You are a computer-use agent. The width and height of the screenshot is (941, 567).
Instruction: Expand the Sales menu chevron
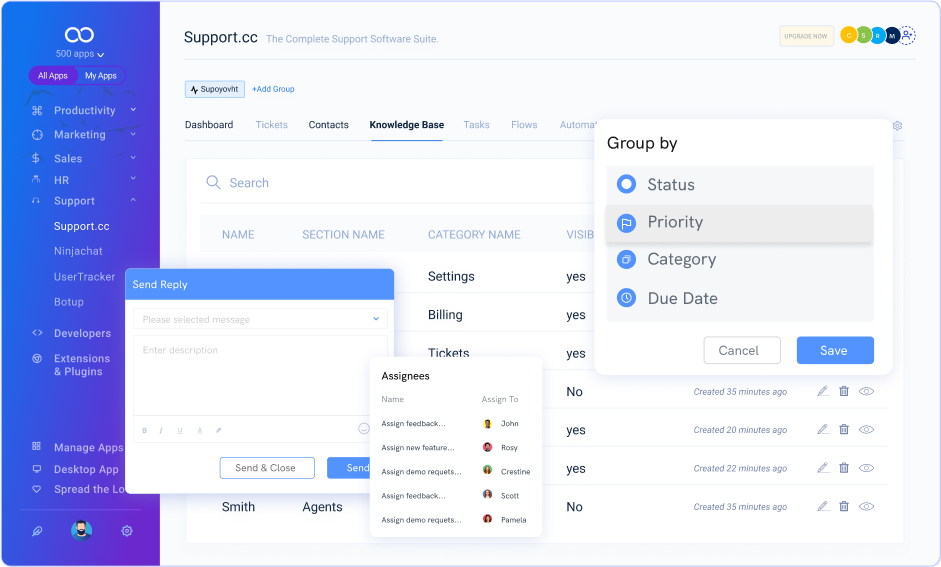coord(133,158)
